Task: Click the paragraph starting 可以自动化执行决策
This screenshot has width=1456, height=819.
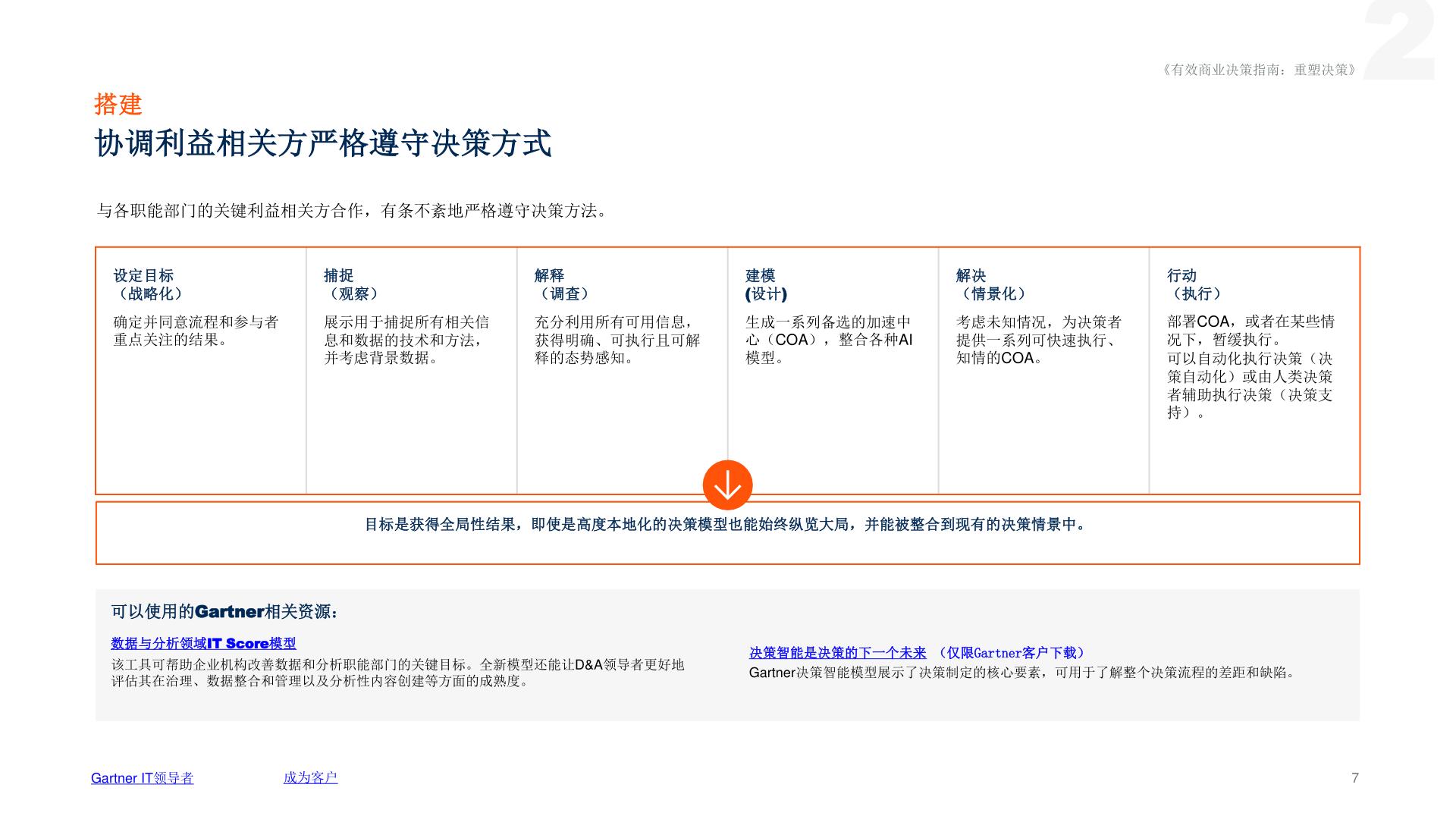Action: point(1250,385)
